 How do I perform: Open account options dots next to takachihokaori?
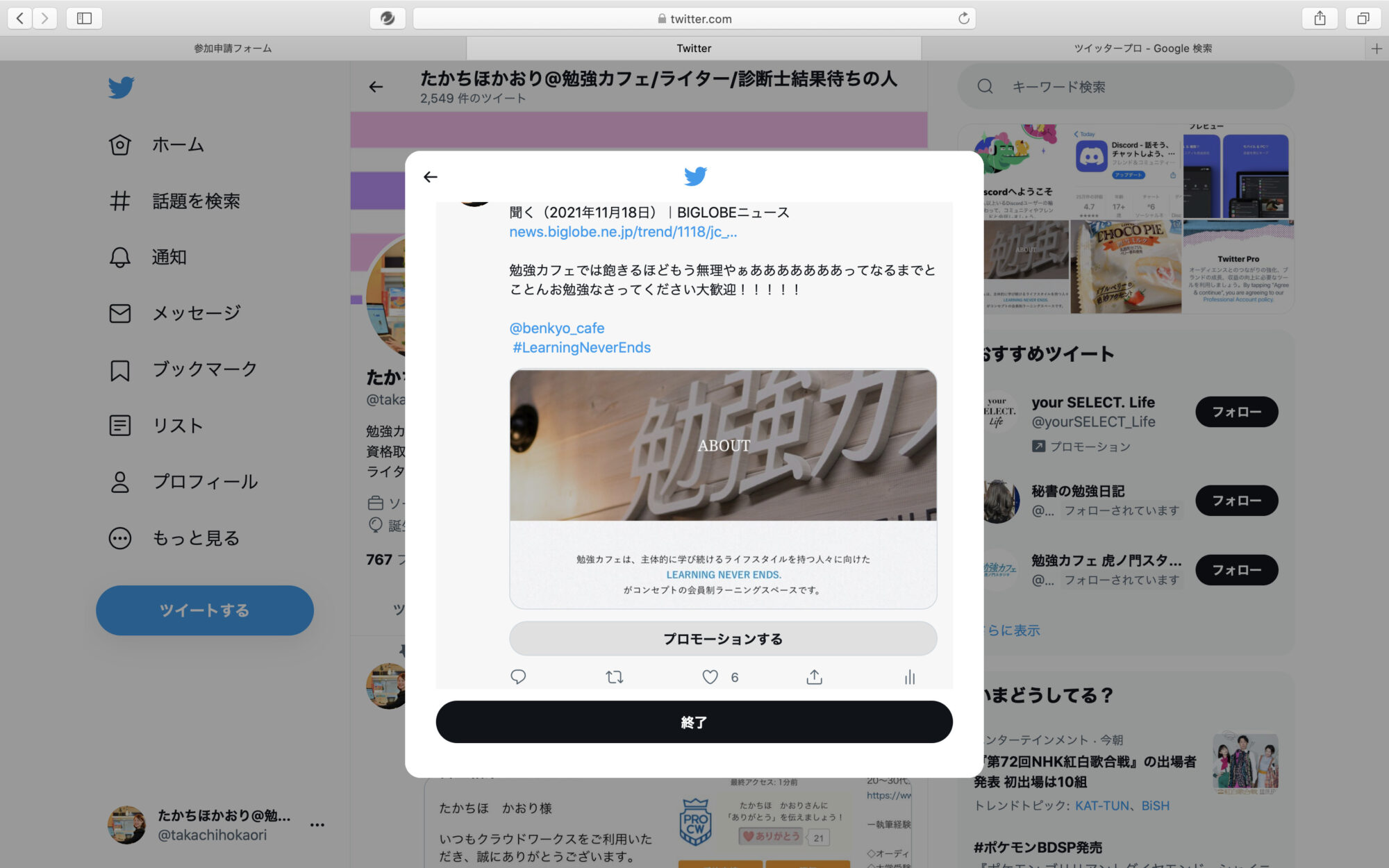click(317, 824)
